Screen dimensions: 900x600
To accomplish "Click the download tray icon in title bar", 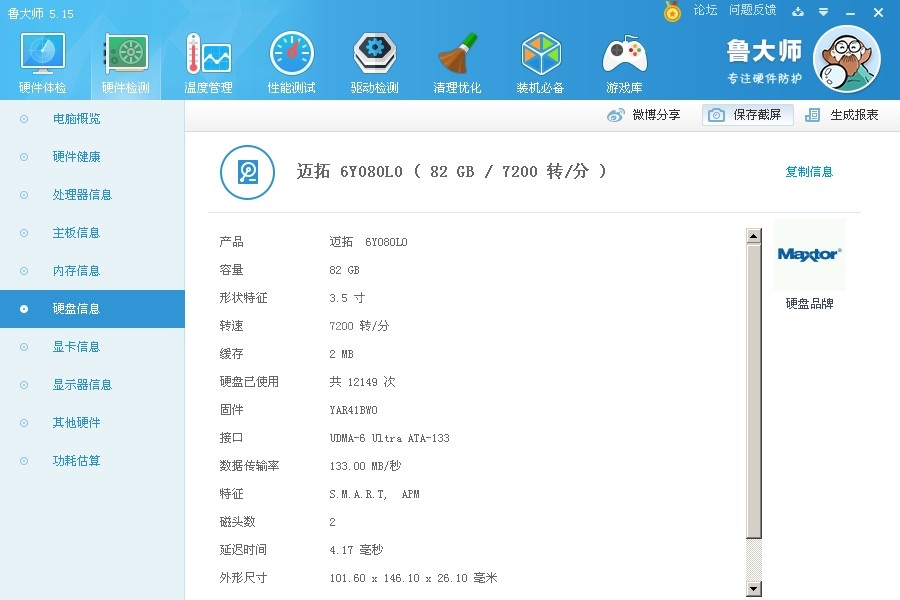I will pos(798,11).
